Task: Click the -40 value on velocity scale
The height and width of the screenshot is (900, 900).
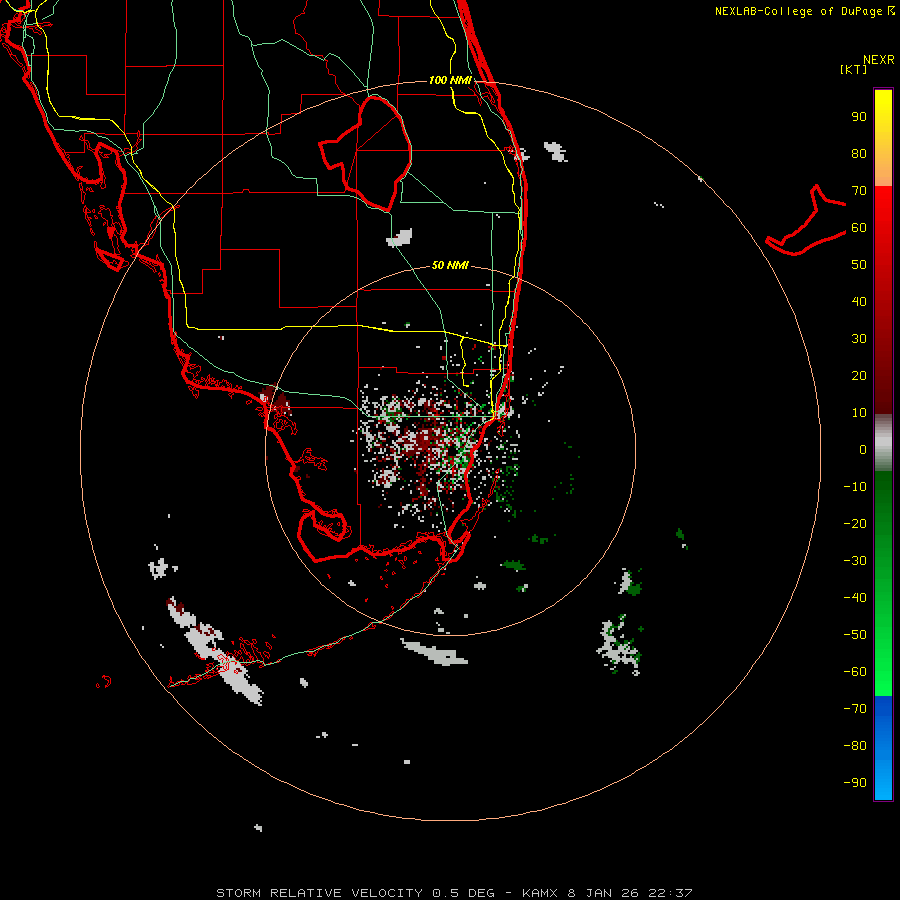Action: (x=855, y=598)
